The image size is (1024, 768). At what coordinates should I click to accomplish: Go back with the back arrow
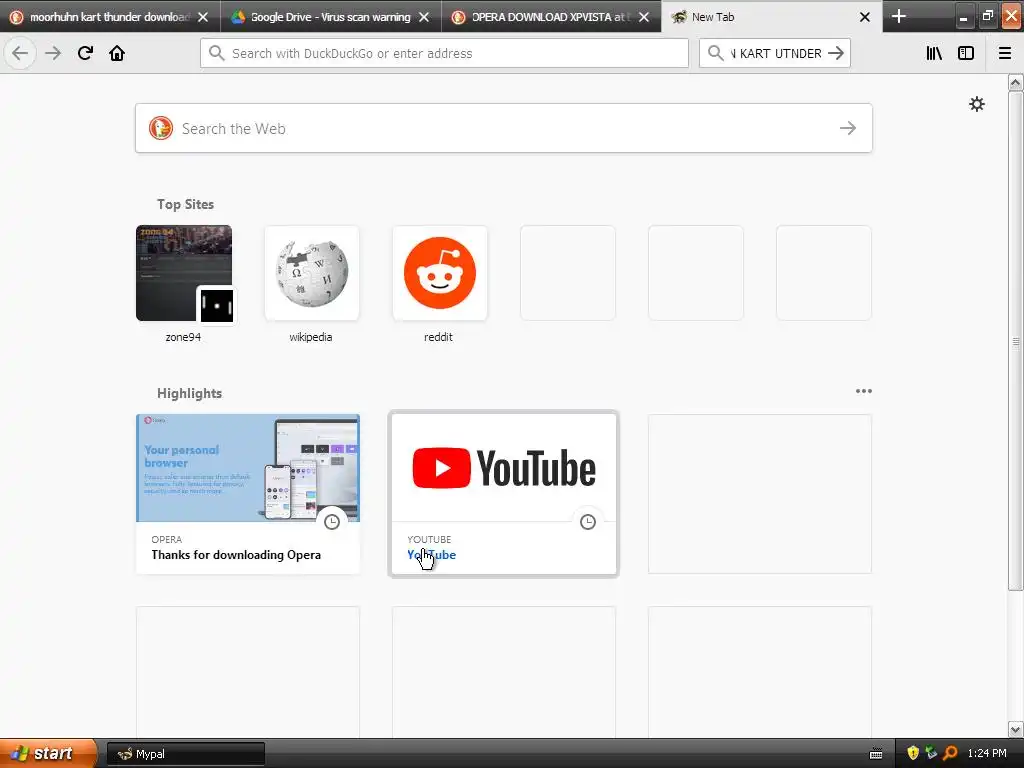point(20,53)
